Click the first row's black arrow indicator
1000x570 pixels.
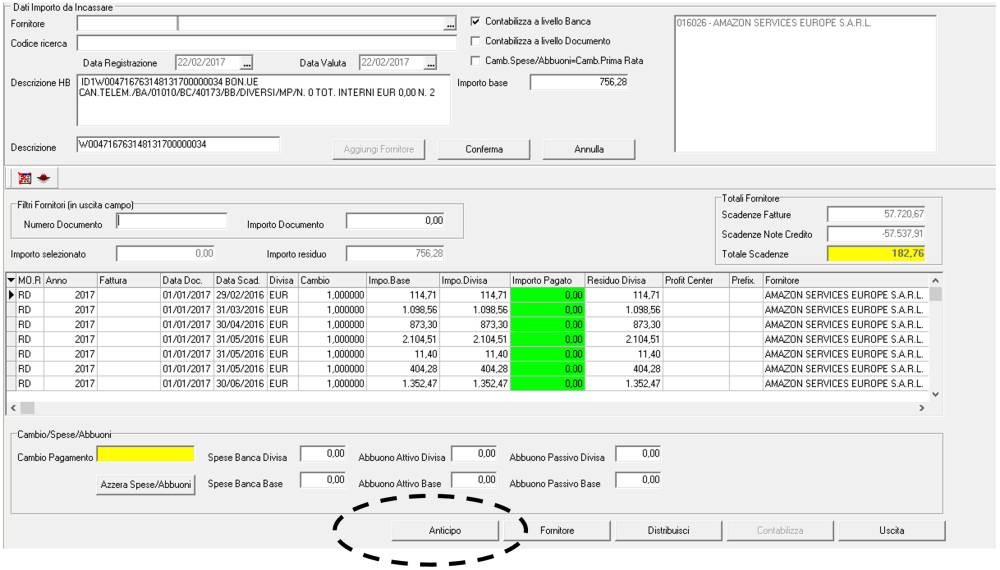[11, 296]
